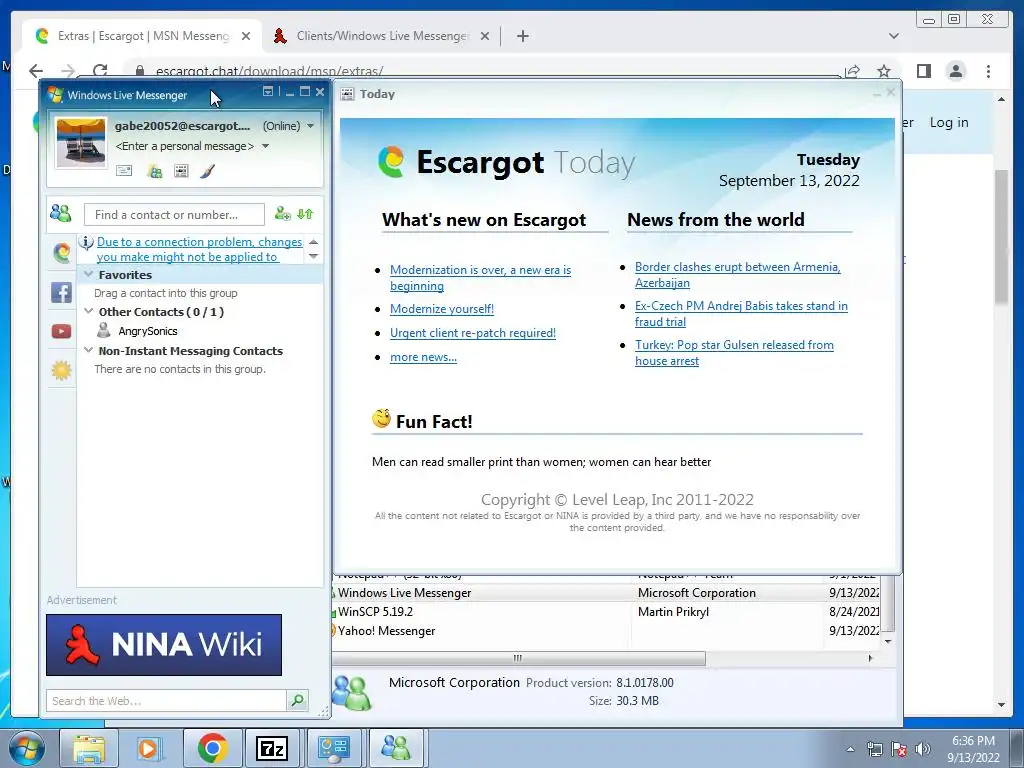Click the notification scroll up arrow
This screenshot has height=768, width=1024.
coord(313,242)
